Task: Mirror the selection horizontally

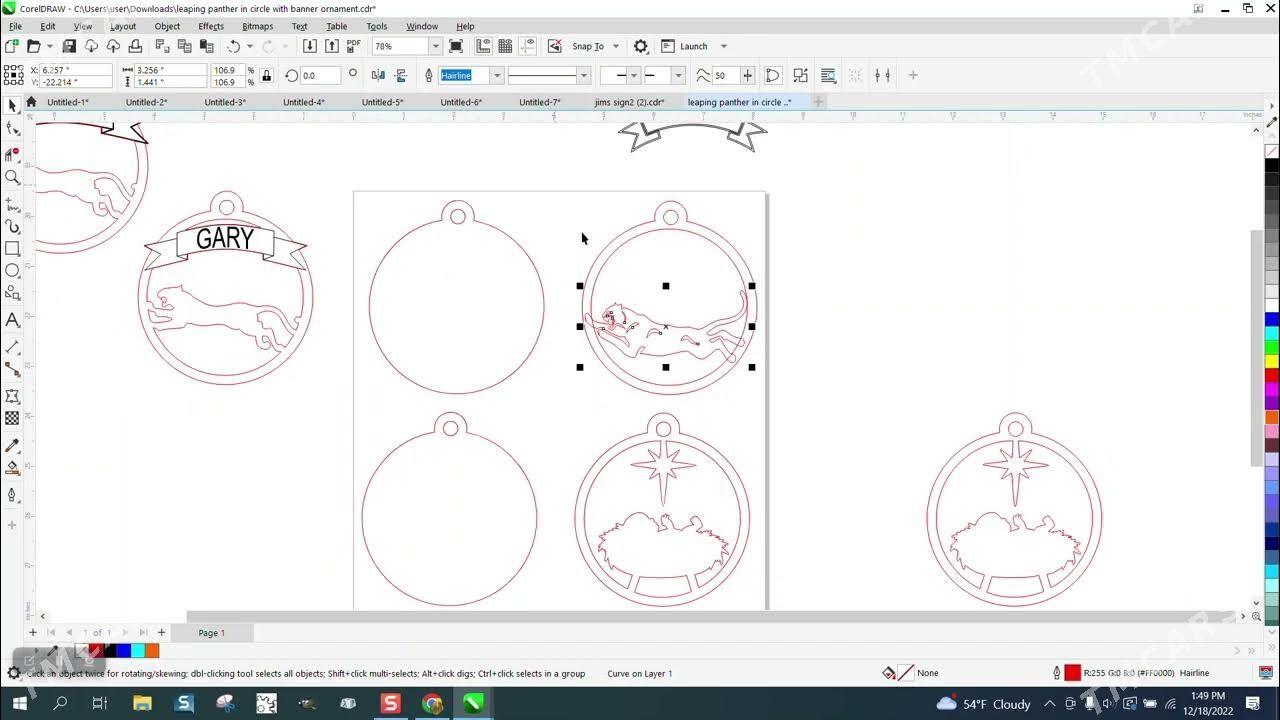Action: coord(378,75)
